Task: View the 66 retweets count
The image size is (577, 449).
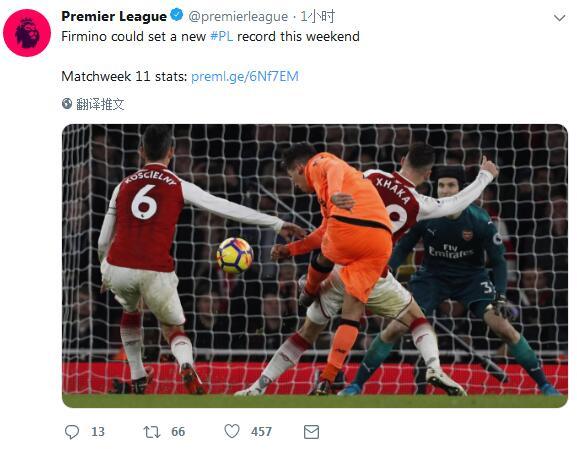Action: tap(178, 432)
